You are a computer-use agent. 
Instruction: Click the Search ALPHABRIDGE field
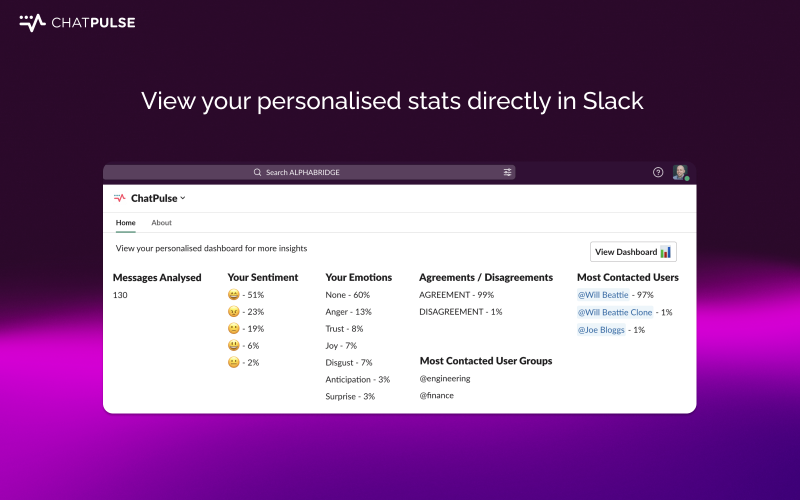[x=309, y=172]
